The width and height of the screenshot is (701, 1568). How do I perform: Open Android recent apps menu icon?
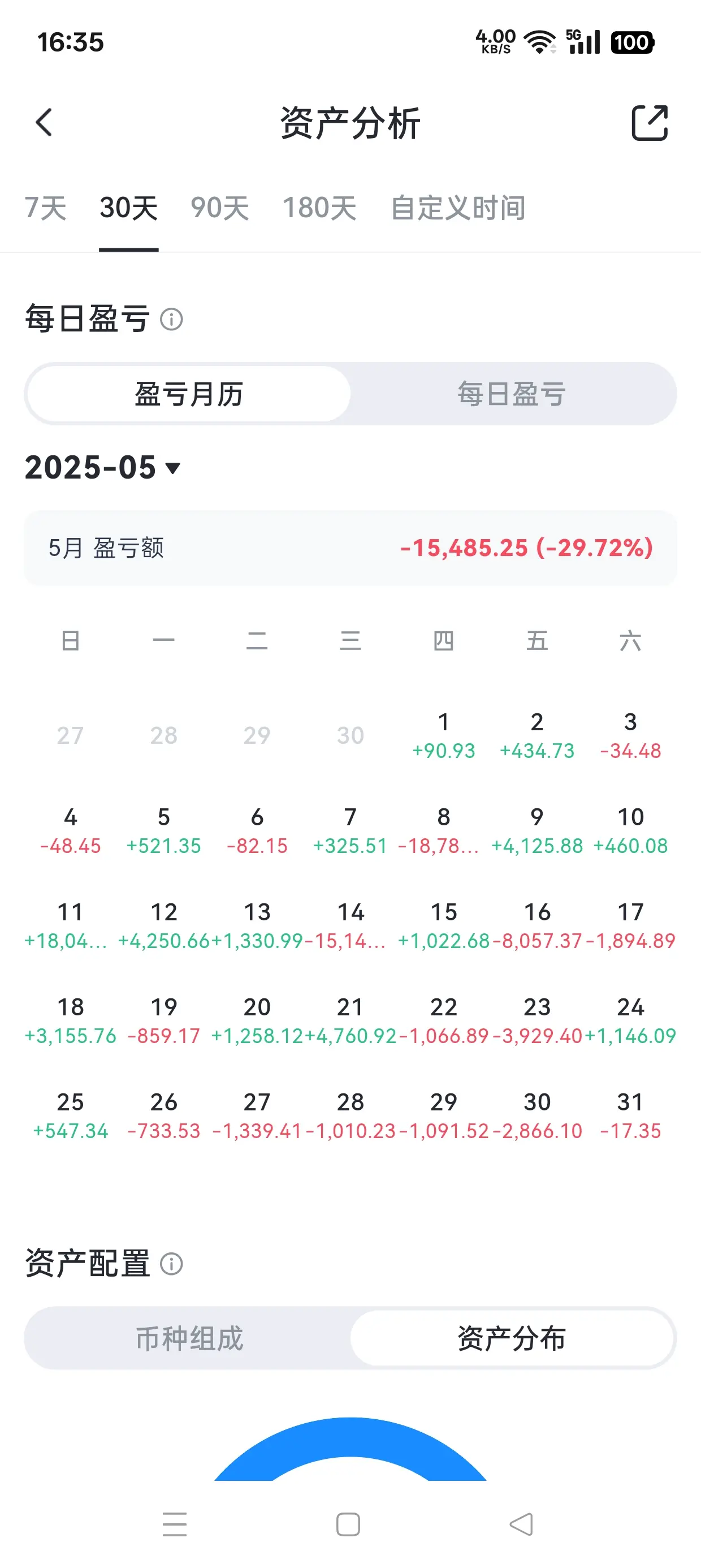click(175, 1523)
